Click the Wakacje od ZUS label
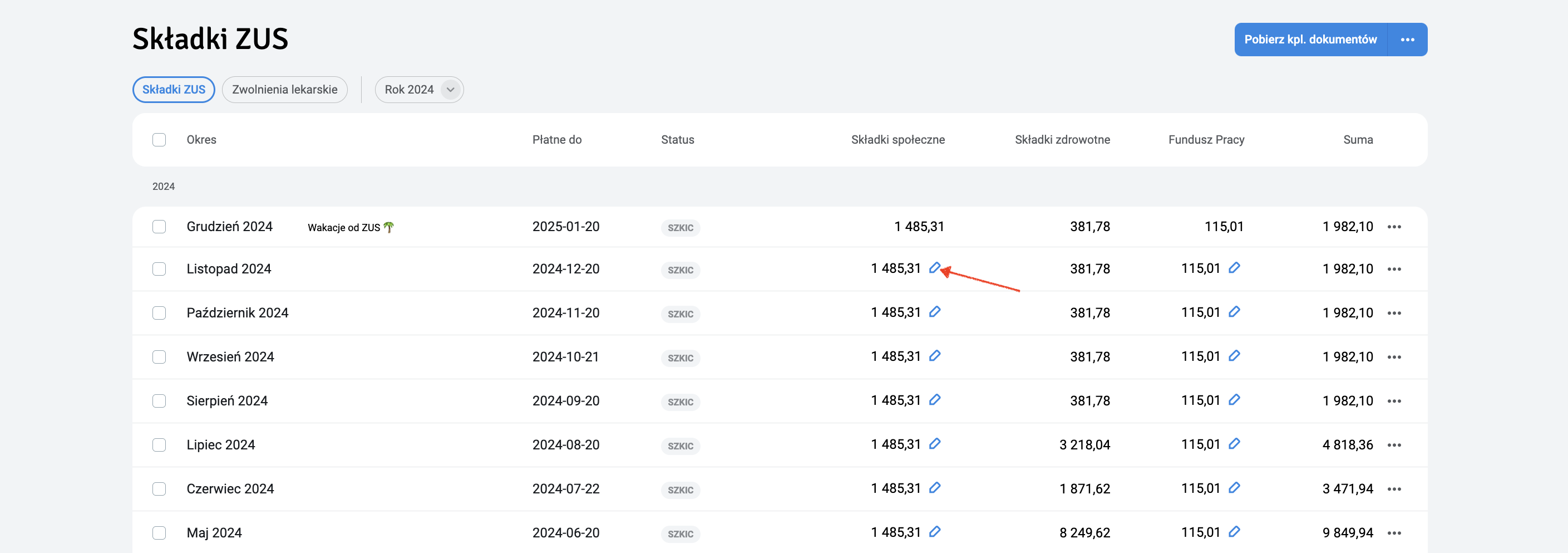Image resolution: width=1568 pixels, height=553 pixels. point(351,227)
